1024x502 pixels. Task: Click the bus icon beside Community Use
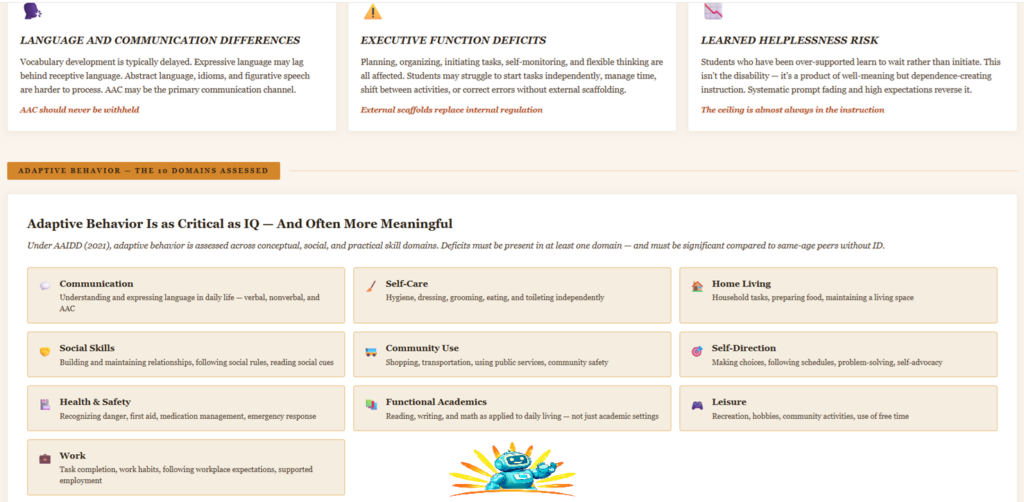(370, 351)
